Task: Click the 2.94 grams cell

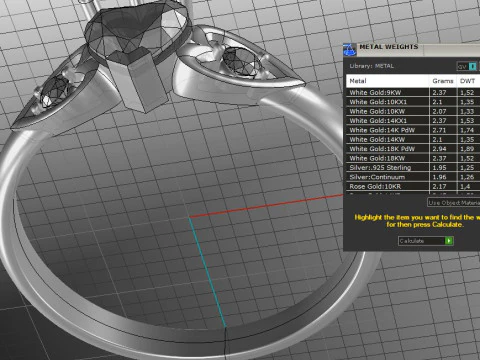Action: (443, 149)
